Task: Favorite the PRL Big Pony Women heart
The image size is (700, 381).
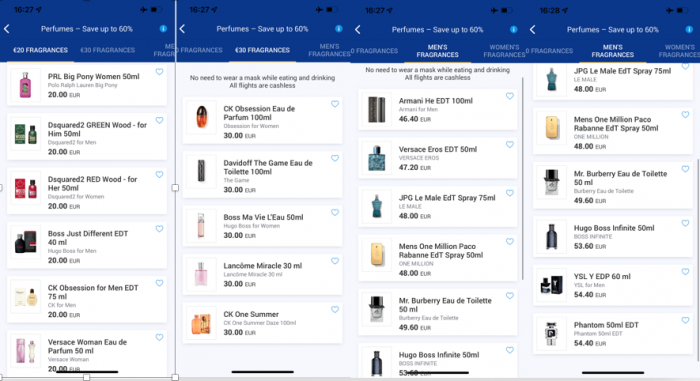Action: tap(159, 71)
